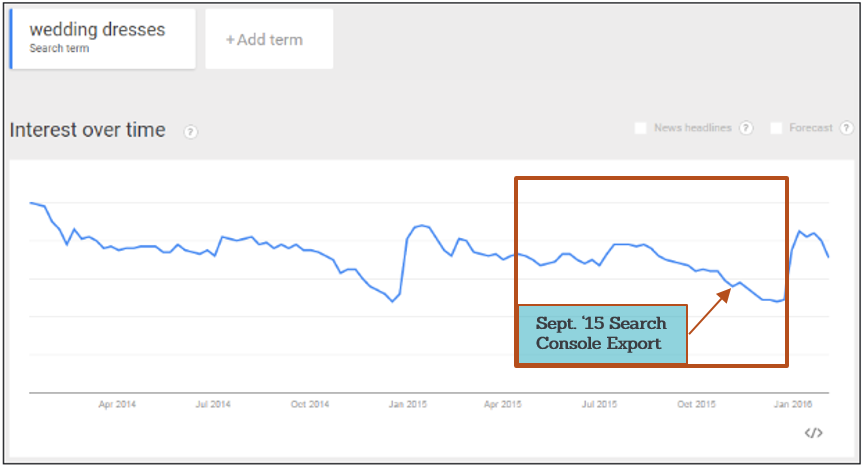
Task: Click the Apr 2015 axis label
Action: click(503, 405)
